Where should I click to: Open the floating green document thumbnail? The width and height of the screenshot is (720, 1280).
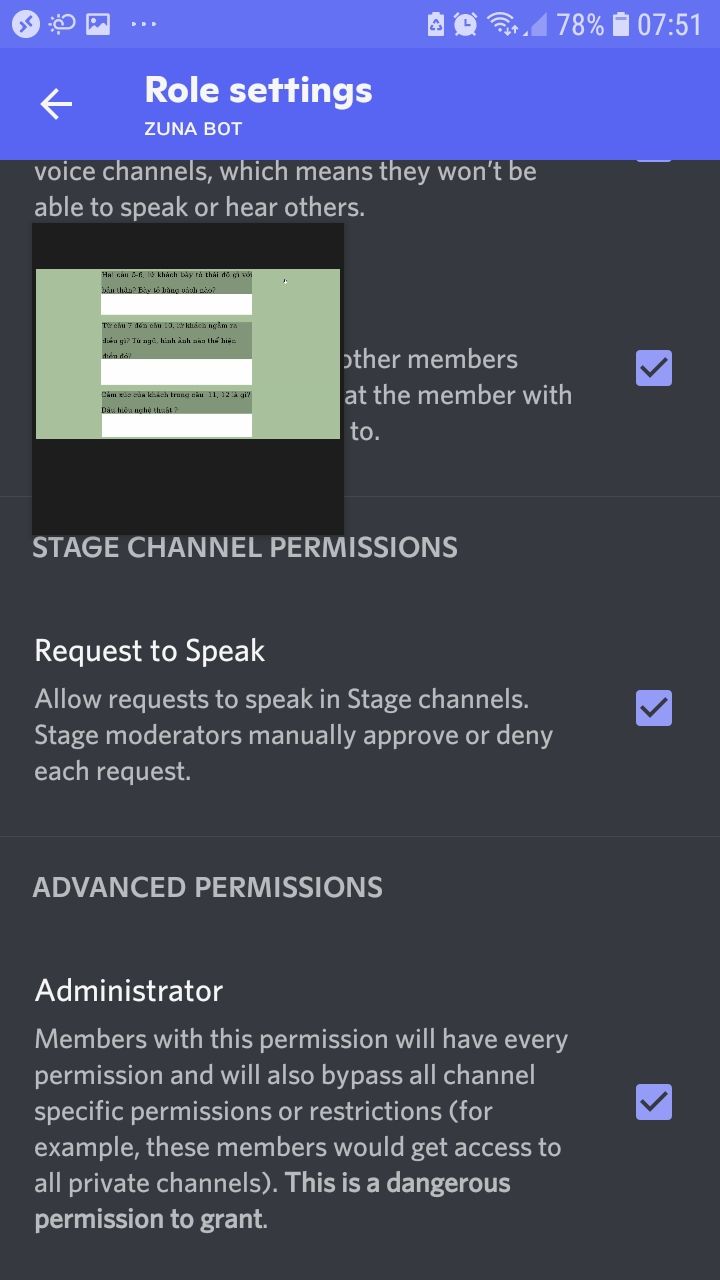coord(188,353)
